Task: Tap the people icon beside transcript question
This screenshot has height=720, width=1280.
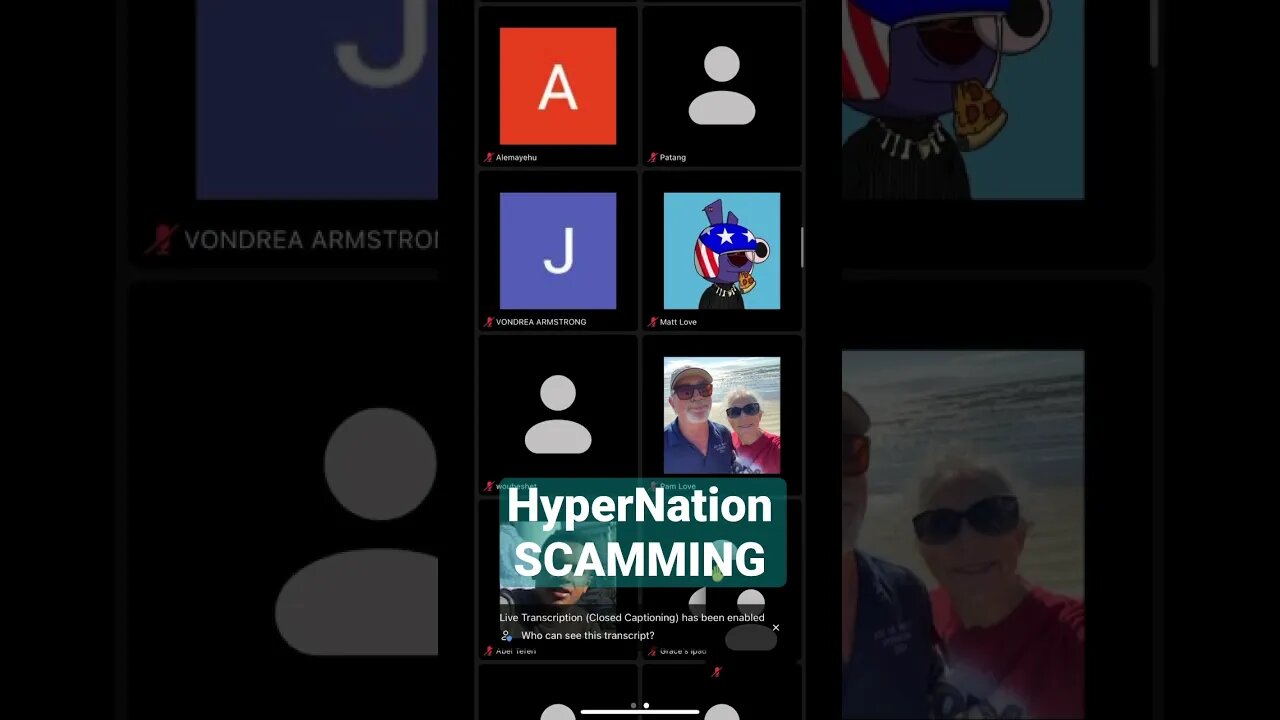Action: click(507, 636)
